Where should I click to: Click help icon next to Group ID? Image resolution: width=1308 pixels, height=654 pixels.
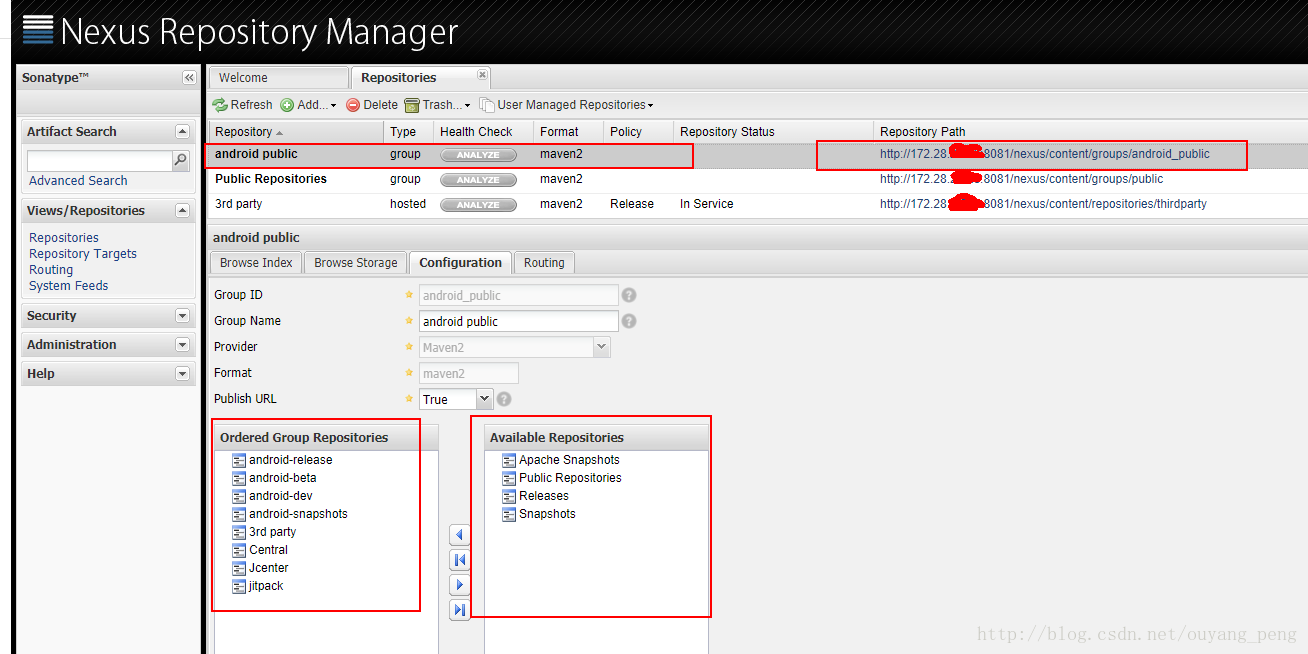click(x=629, y=296)
